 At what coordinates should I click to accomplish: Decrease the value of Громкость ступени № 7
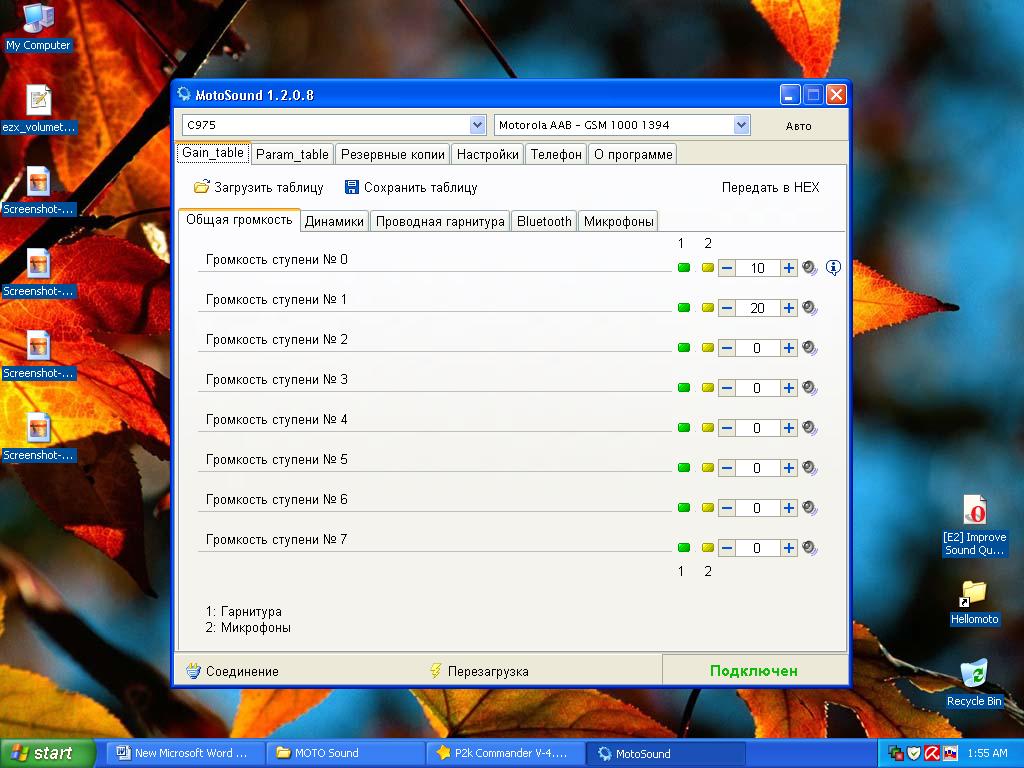pos(727,548)
